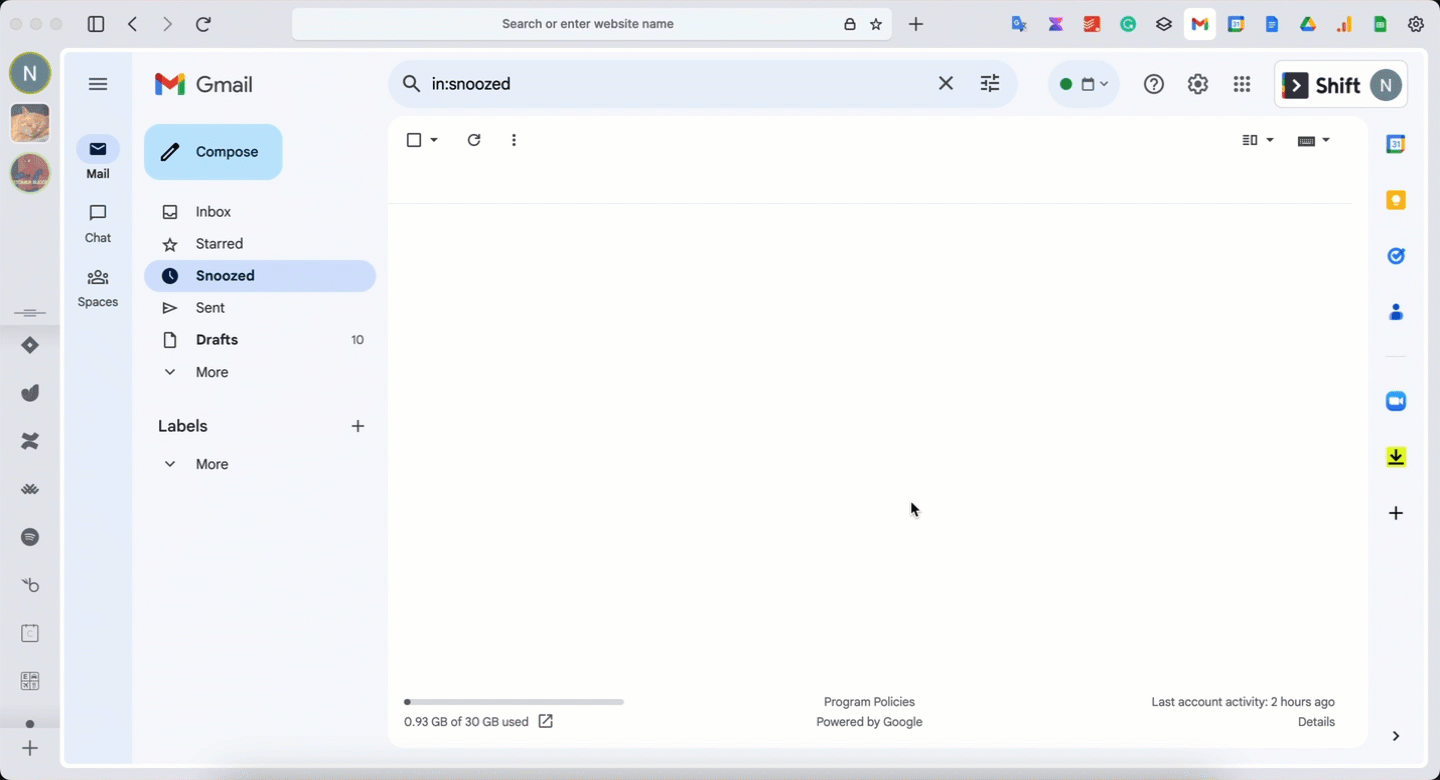Open the input tools keyboard dropdown
The width and height of the screenshot is (1440, 780).
(x=1314, y=140)
